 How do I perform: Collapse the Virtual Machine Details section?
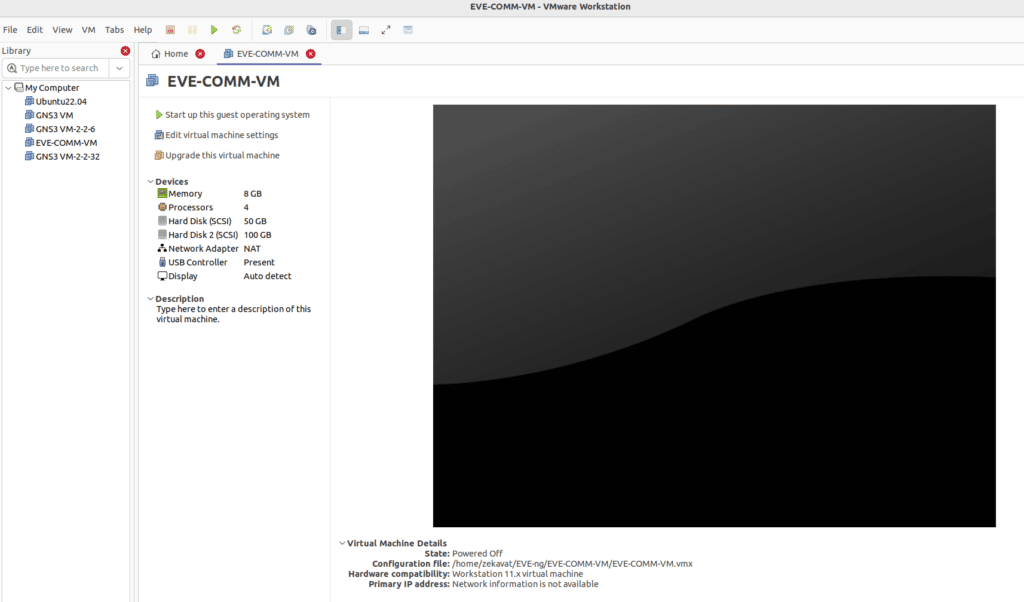coord(342,543)
